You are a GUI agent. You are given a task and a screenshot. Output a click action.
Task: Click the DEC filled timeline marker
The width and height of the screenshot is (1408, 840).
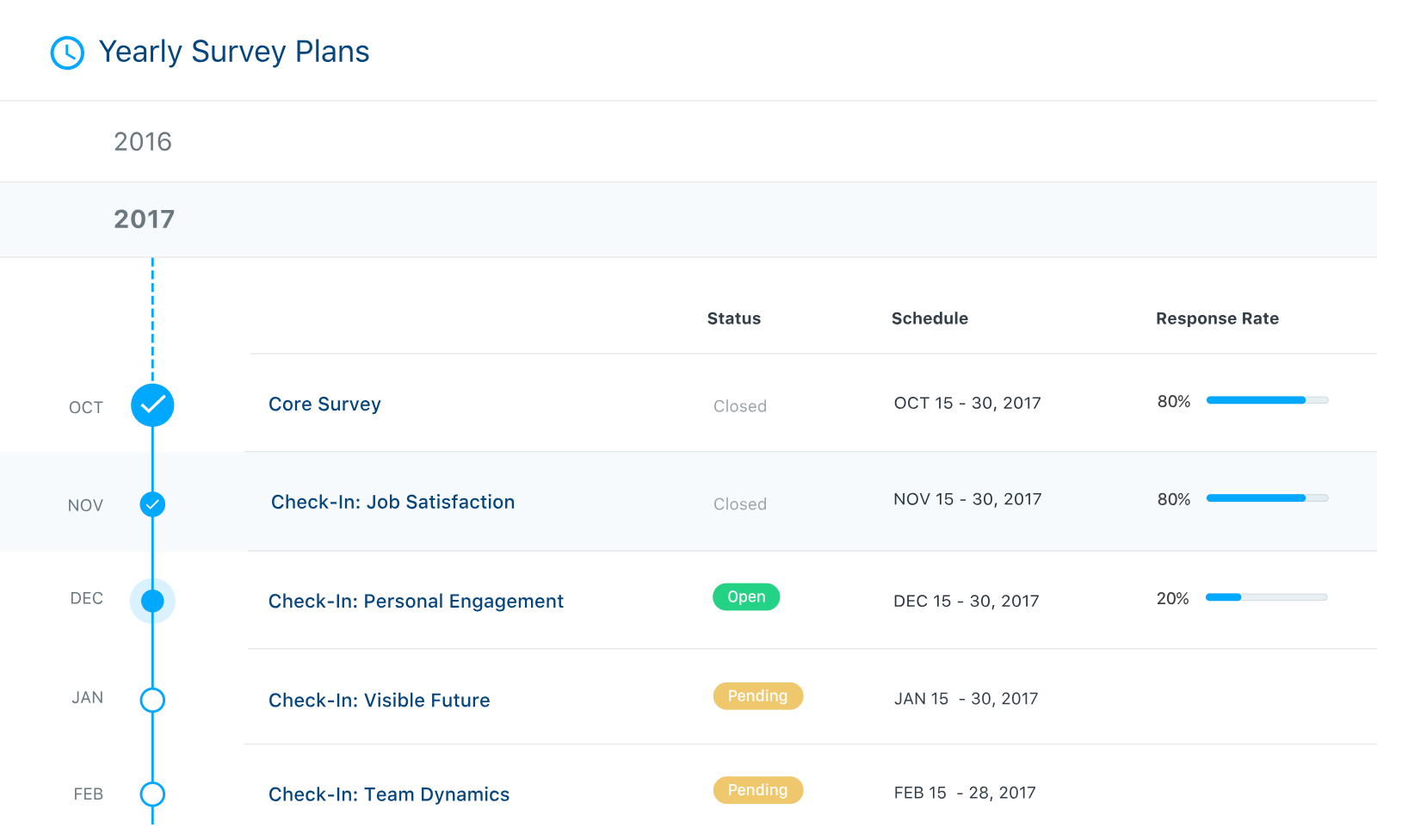tap(152, 601)
